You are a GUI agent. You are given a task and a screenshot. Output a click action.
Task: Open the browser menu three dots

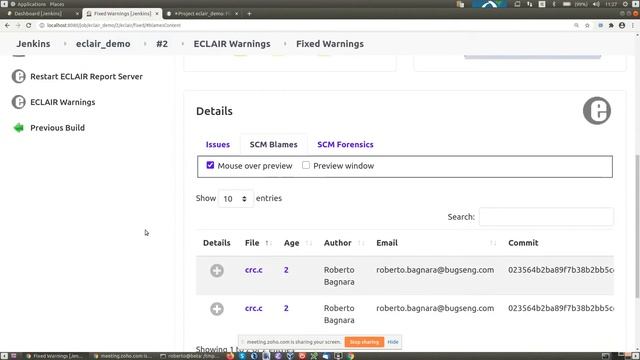(633, 25)
